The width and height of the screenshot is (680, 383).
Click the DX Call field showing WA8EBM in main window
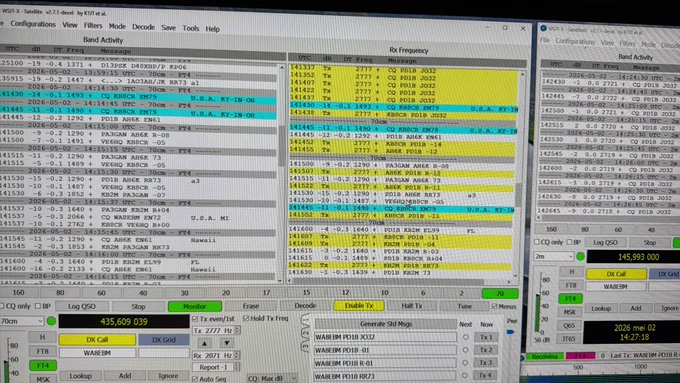point(97,353)
